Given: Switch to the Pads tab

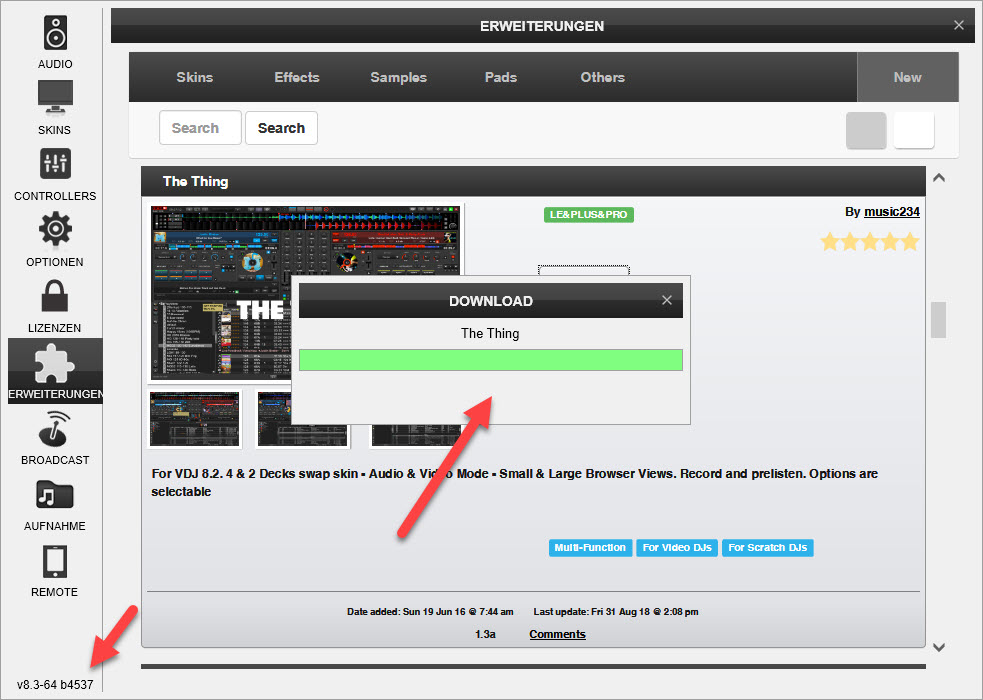Looking at the screenshot, I should pos(500,77).
